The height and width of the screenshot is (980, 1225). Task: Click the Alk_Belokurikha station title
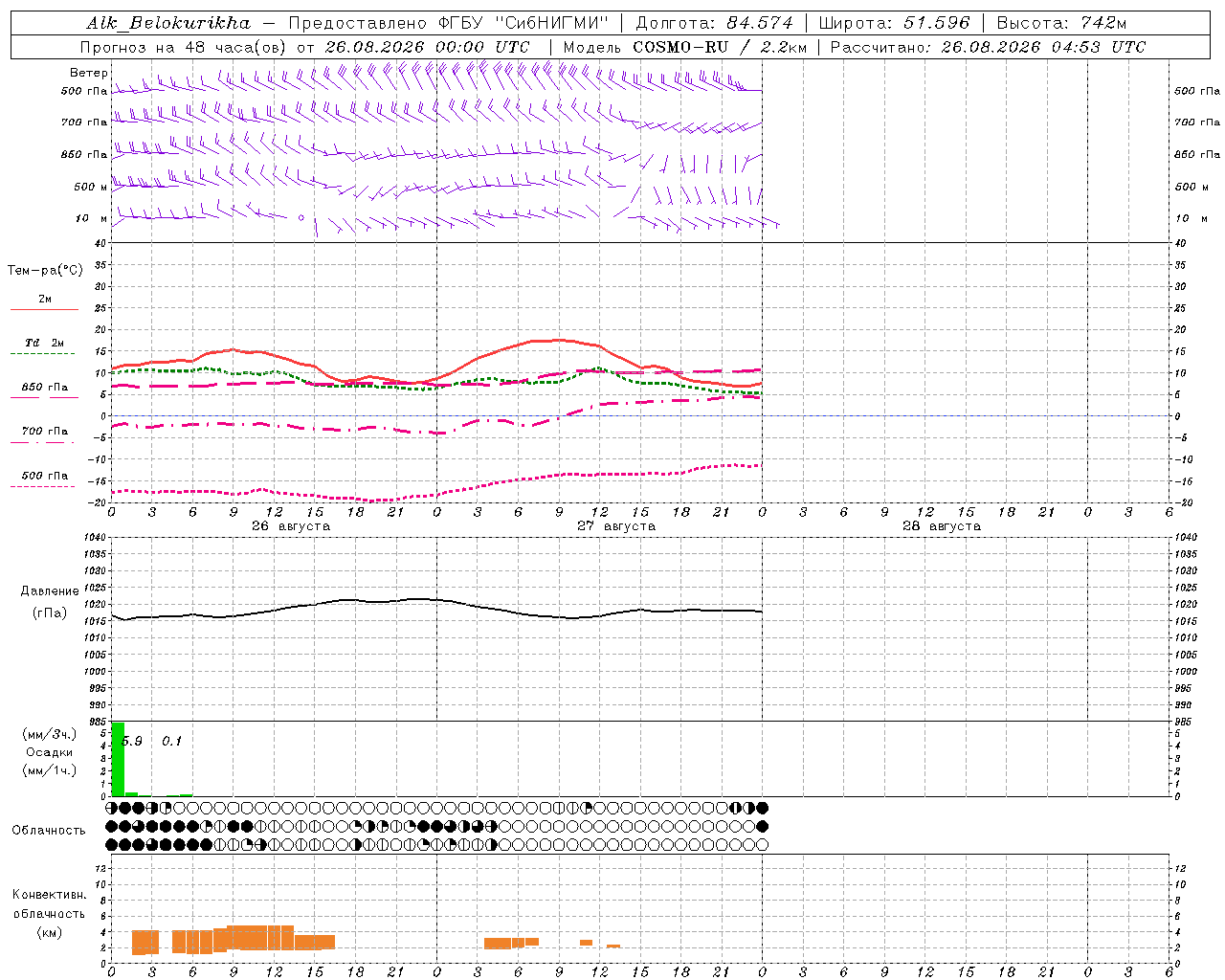pos(168,24)
